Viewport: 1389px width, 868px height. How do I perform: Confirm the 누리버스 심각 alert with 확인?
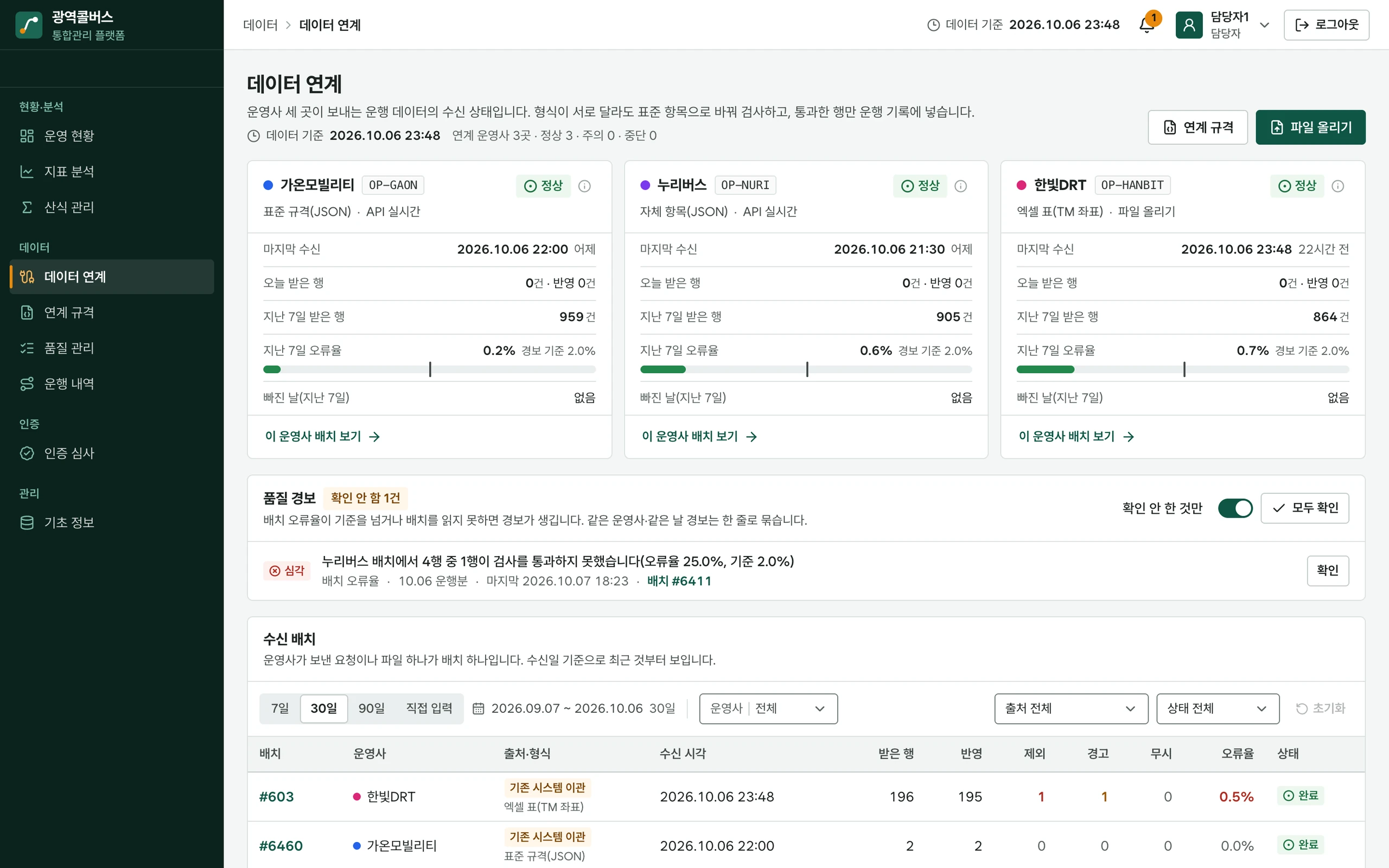point(1328,571)
